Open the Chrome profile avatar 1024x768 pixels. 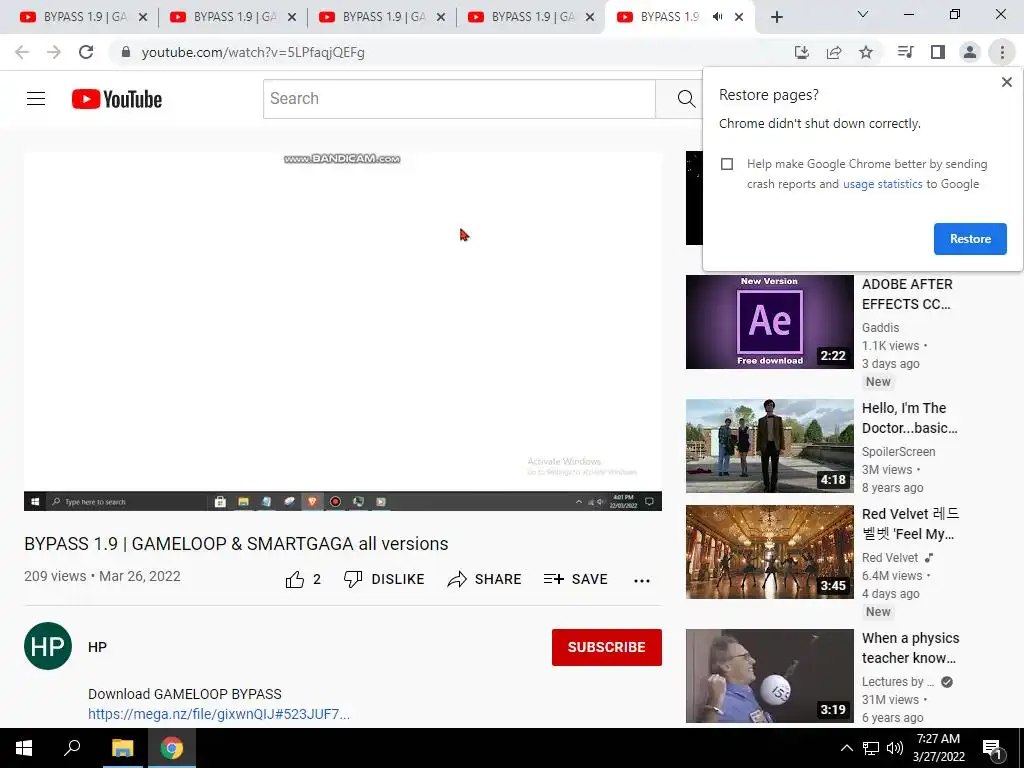970,52
